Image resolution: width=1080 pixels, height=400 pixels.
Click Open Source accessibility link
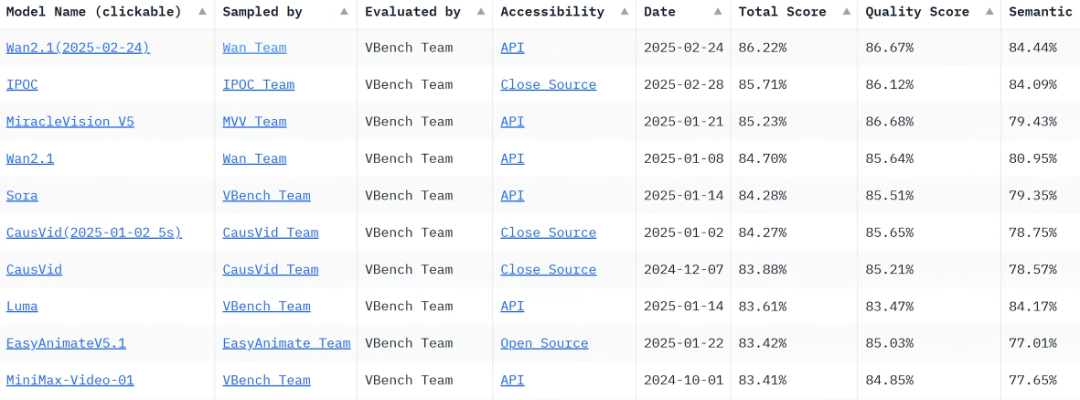pos(544,343)
